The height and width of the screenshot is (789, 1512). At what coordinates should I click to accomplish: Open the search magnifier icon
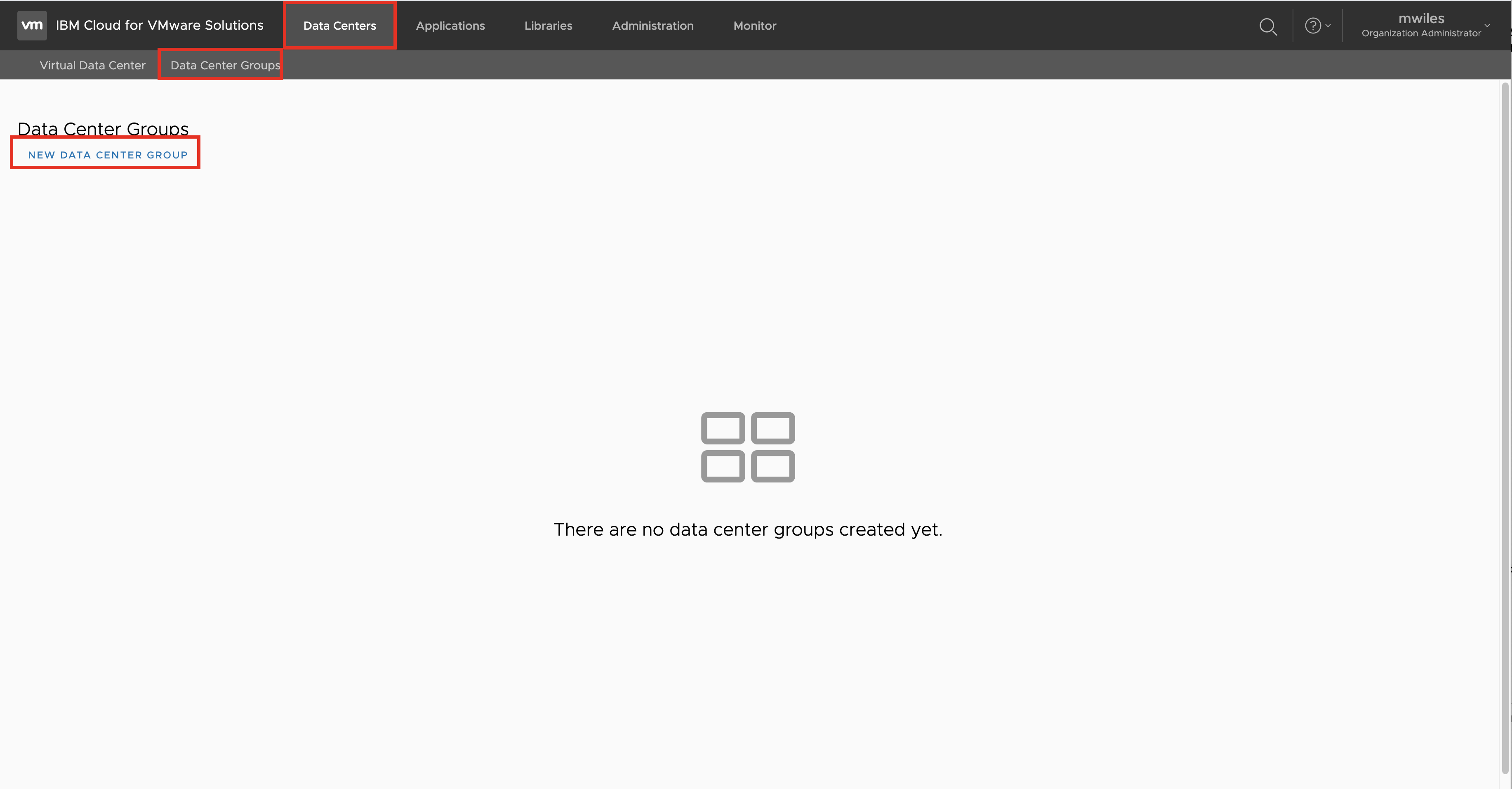(x=1268, y=26)
